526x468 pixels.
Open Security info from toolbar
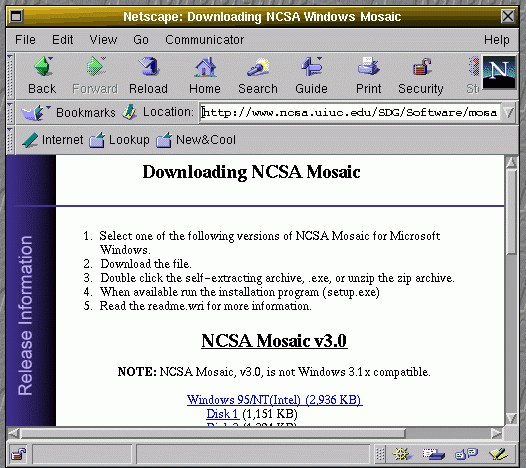421,75
